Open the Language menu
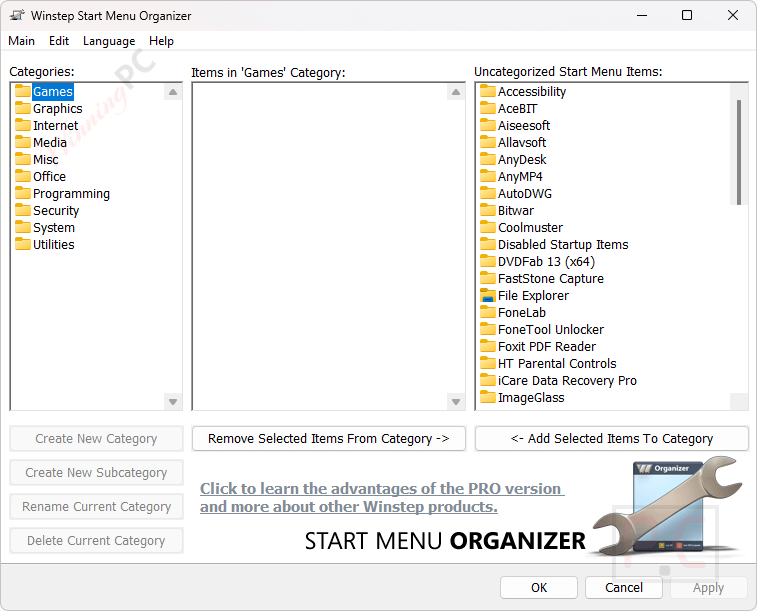 109,41
